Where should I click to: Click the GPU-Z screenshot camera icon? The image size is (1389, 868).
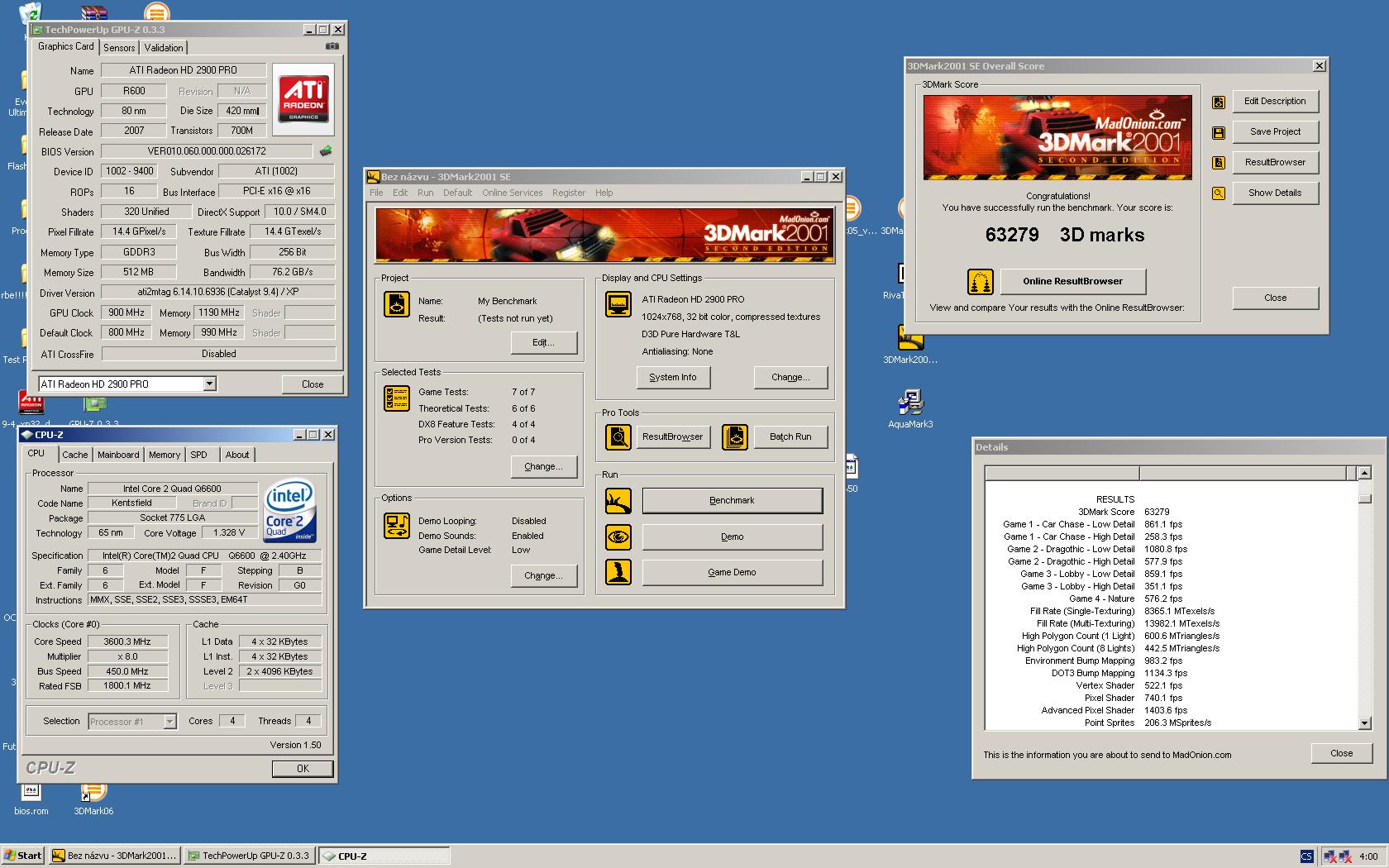point(332,46)
